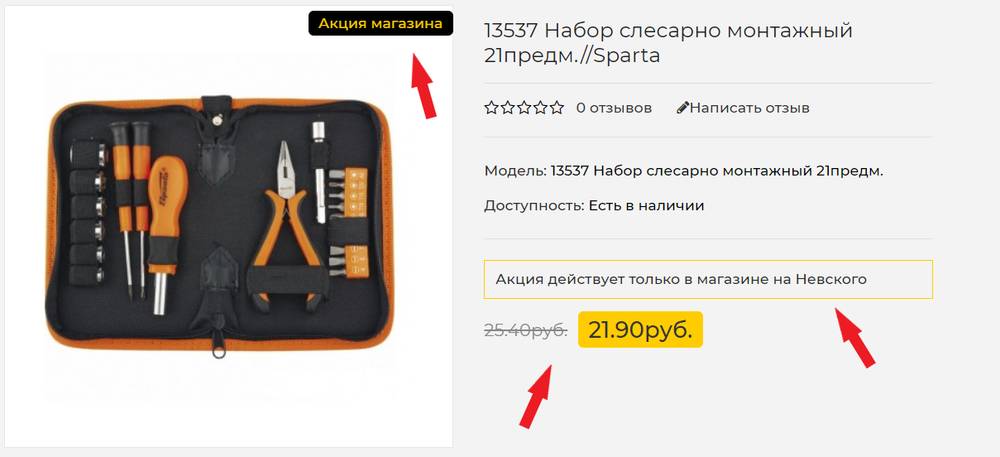
Task: Click the third rating star
Action: pyautogui.click(x=524, y=108)
